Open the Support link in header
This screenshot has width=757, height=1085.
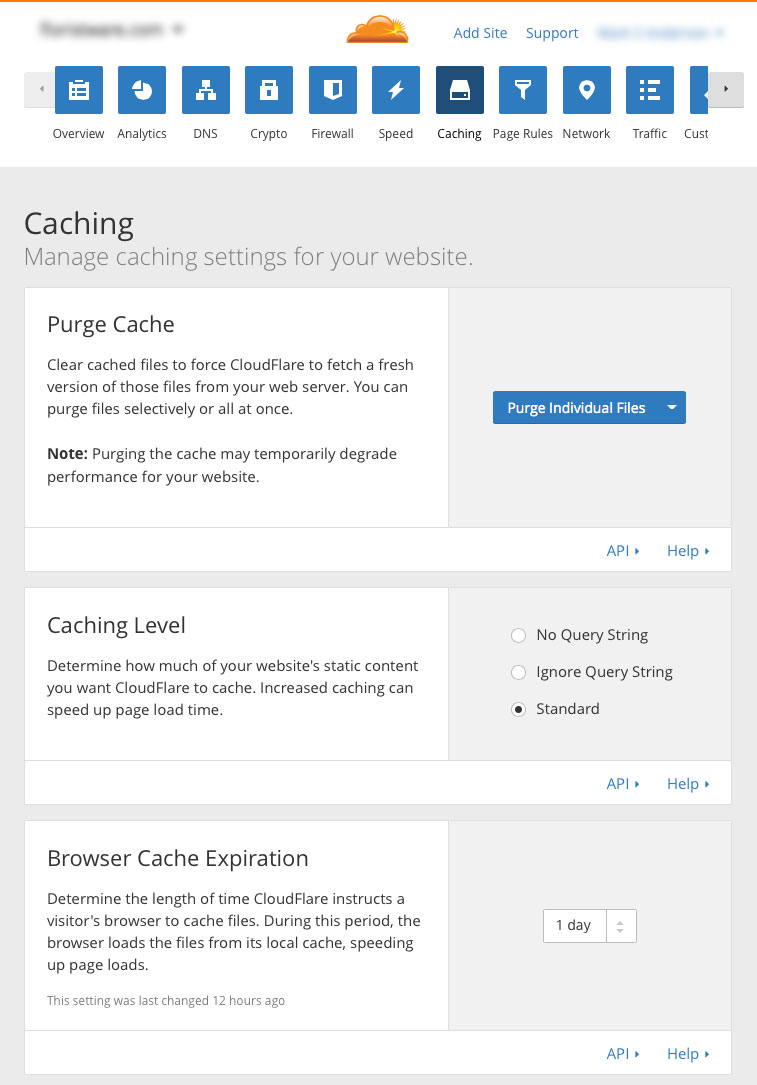coord(552,33)
